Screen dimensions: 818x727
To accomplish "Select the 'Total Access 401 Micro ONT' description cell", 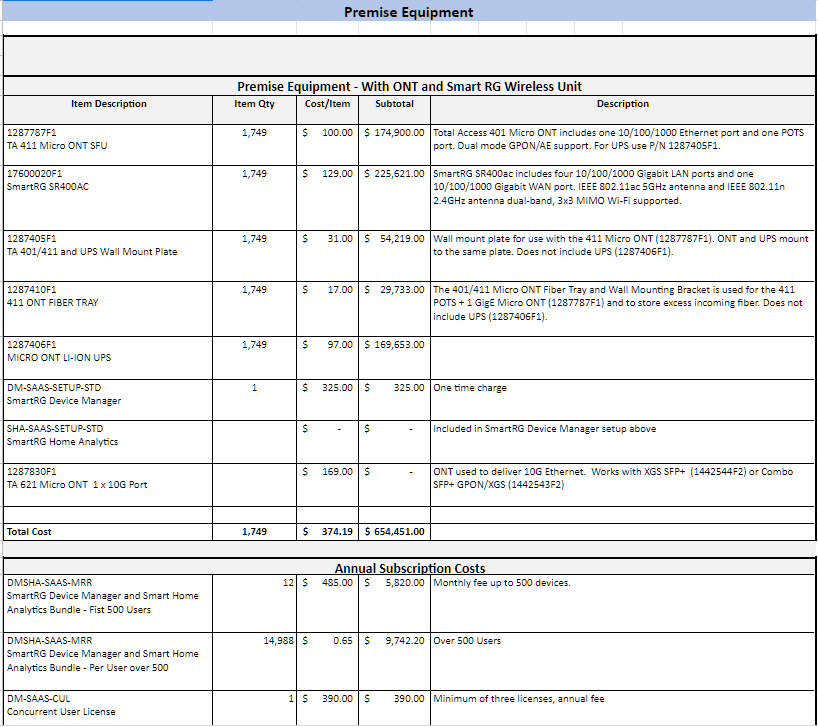I will tap(622, 144).
